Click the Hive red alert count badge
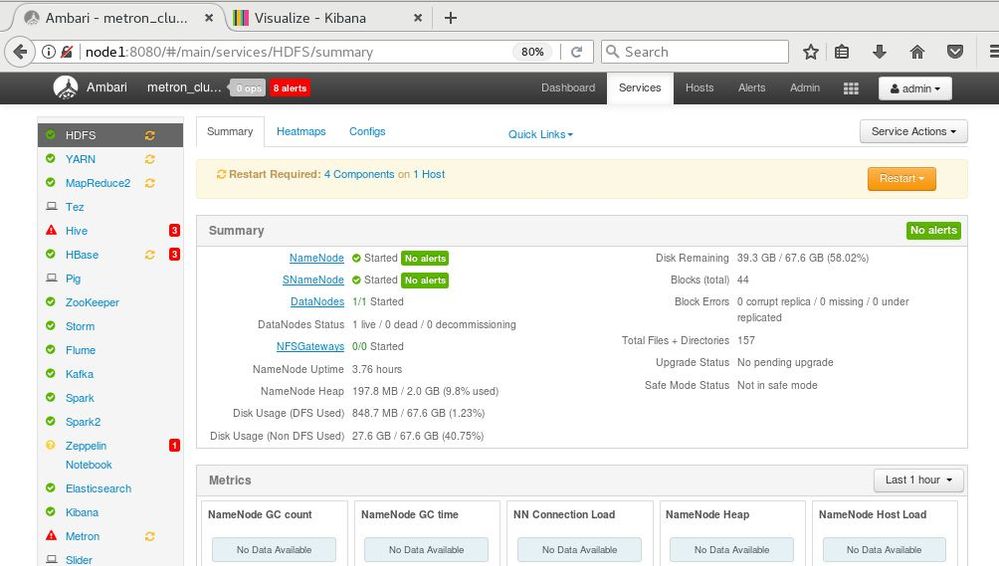Screen dimensions: 999x566 pos(174,231)
